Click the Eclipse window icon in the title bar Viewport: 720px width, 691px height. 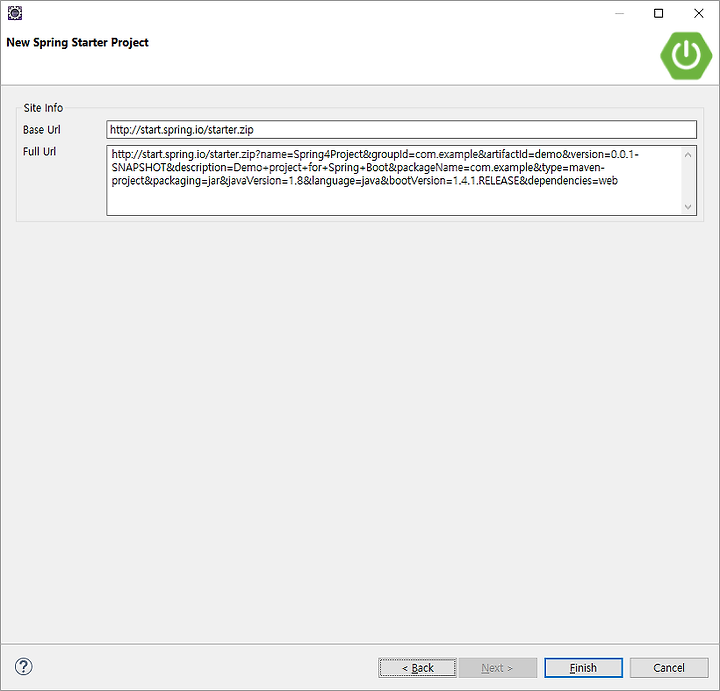[x=15, y=13]
